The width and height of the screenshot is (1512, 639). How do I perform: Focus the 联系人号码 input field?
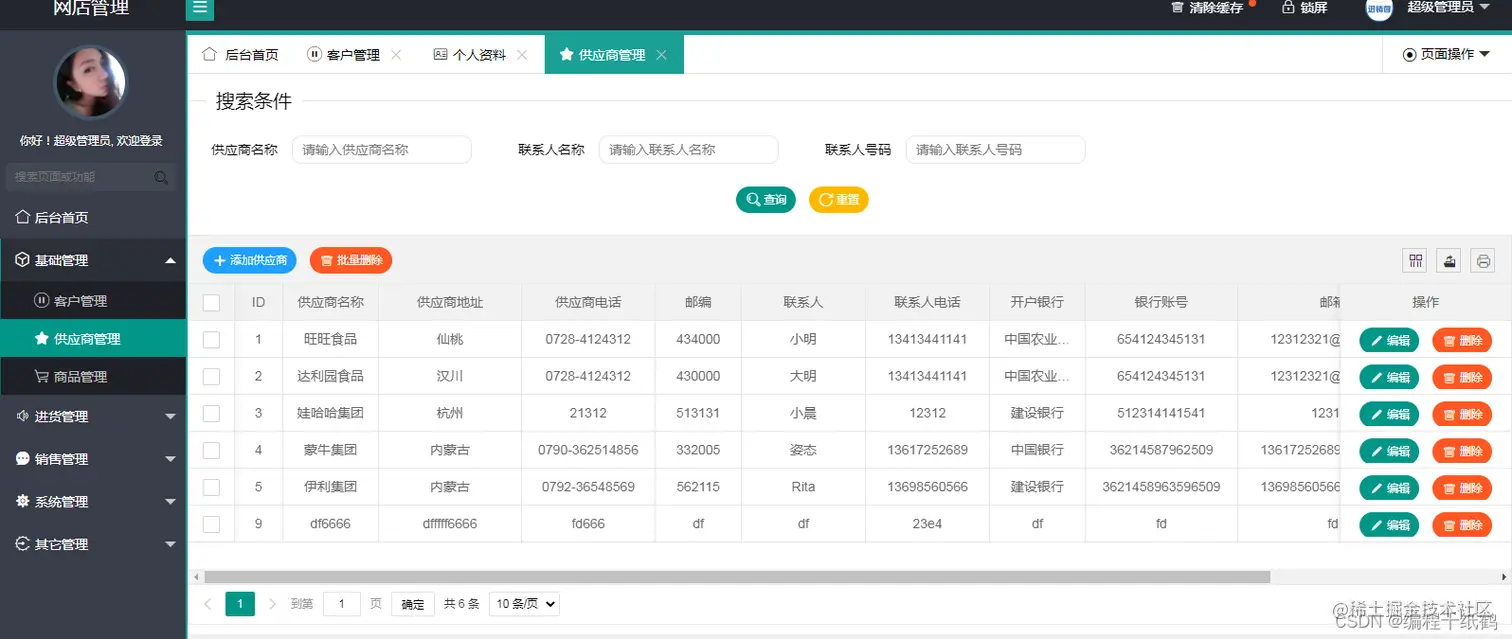tap(996, 150)
